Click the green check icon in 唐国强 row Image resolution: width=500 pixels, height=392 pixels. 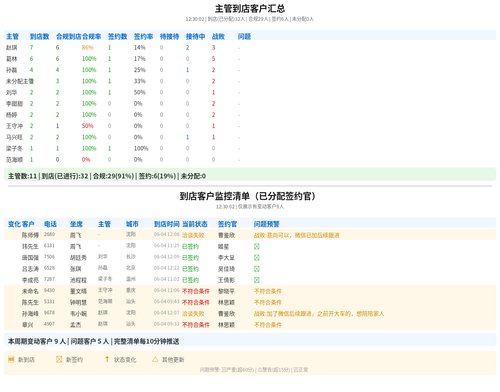pos(256,258)
